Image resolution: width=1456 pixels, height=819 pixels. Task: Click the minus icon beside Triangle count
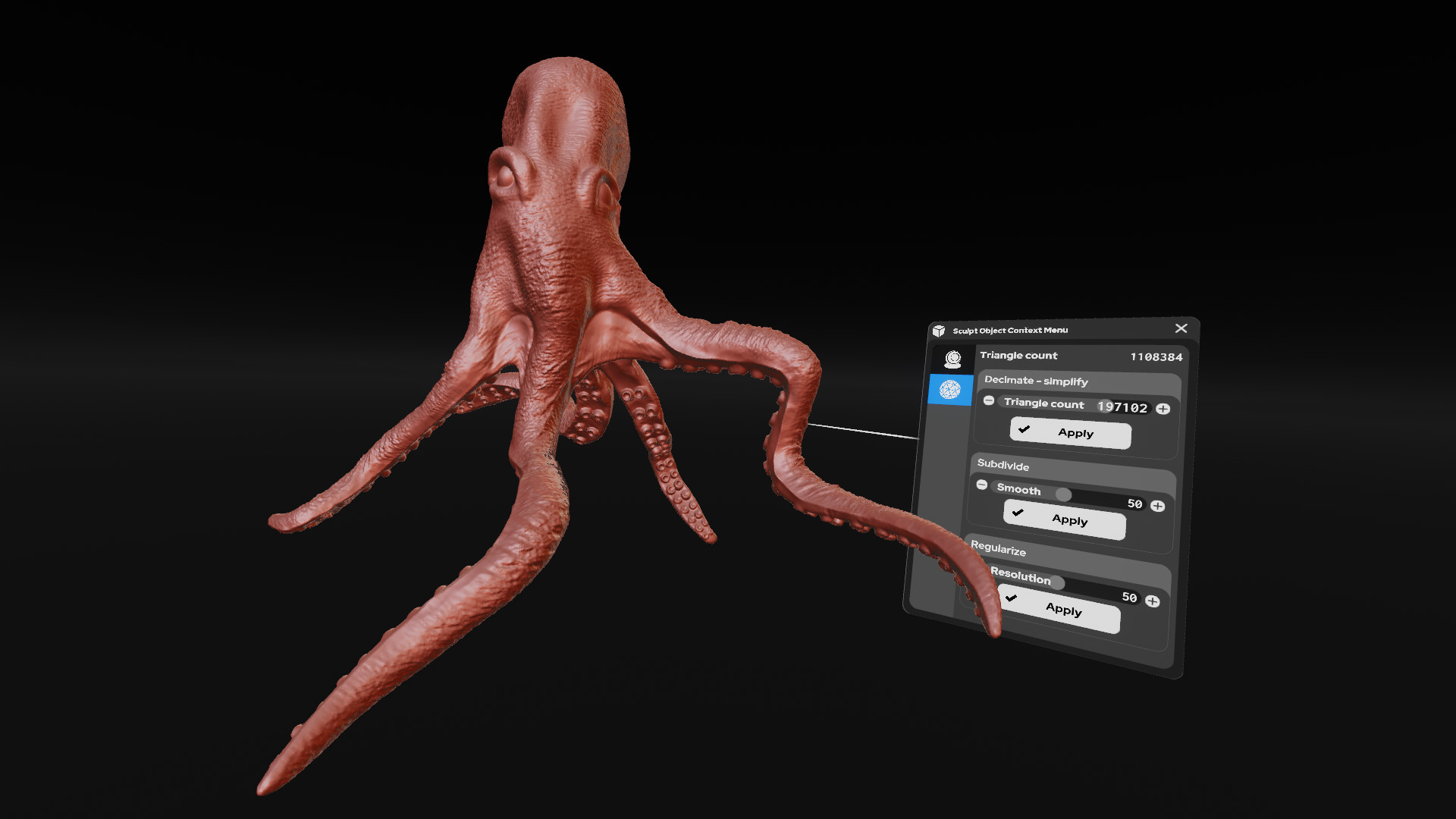coord(989,400)
